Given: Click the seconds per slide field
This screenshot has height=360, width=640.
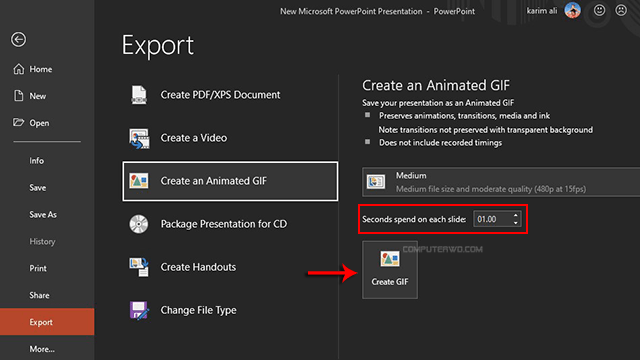Looking at the screenshot, I should (492, 219).
